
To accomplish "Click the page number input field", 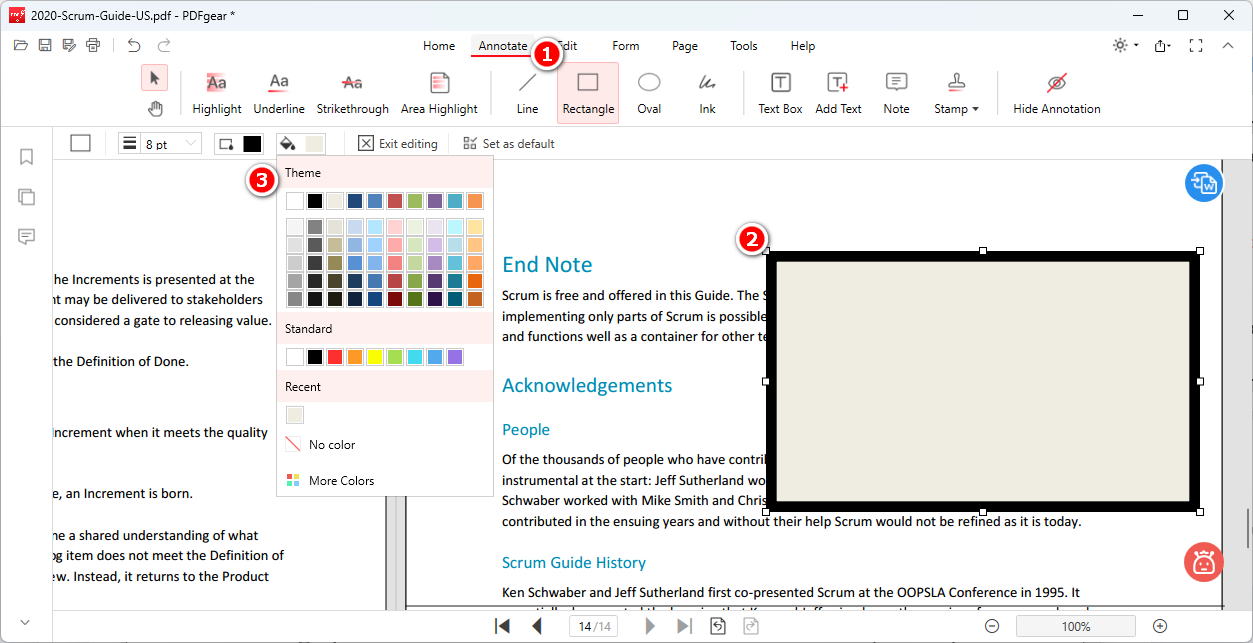I will point(594,626).
